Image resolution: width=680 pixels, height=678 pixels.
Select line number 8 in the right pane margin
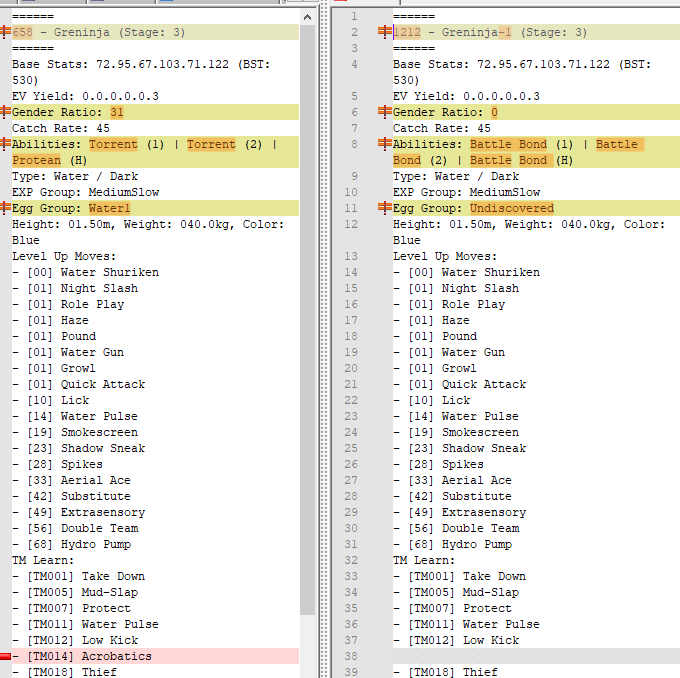354,144
